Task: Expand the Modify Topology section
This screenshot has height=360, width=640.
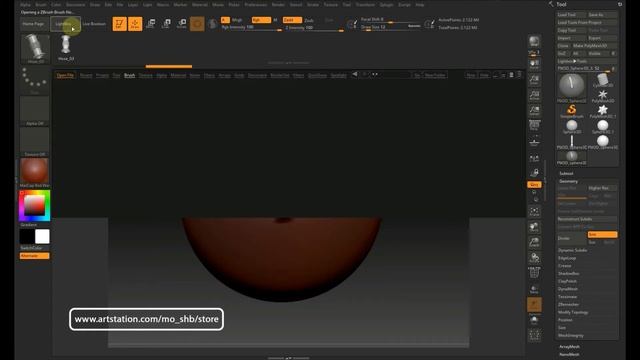Action: pos(573,312)
